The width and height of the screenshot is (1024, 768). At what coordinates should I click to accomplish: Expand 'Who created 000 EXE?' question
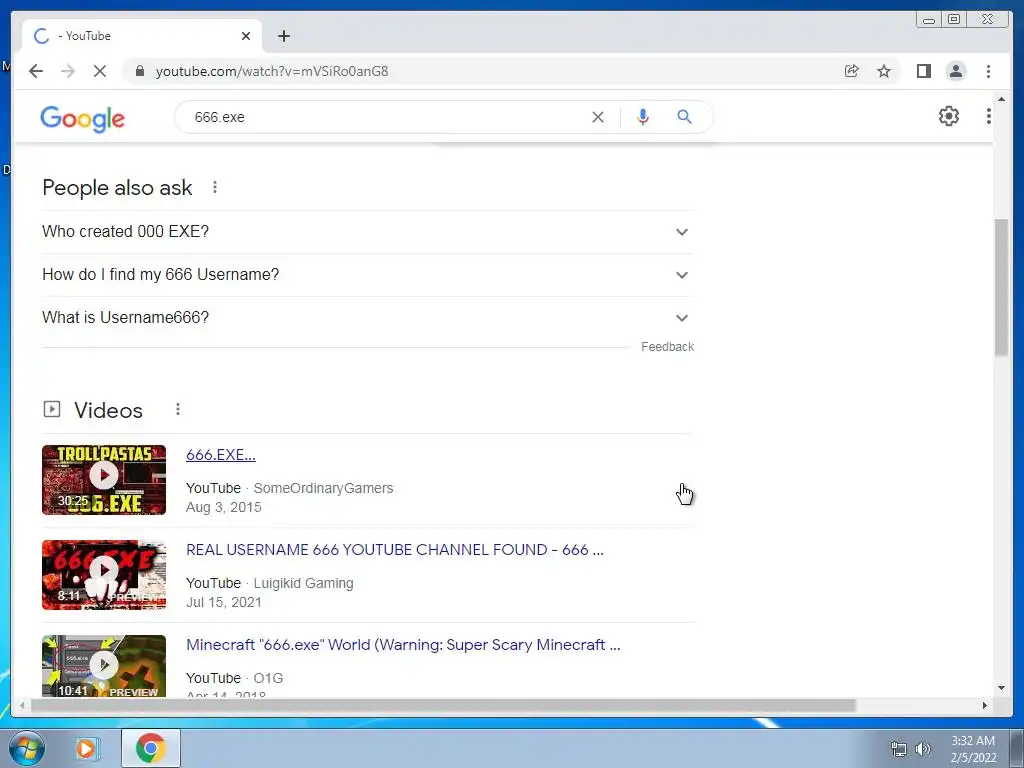(367, 232)
